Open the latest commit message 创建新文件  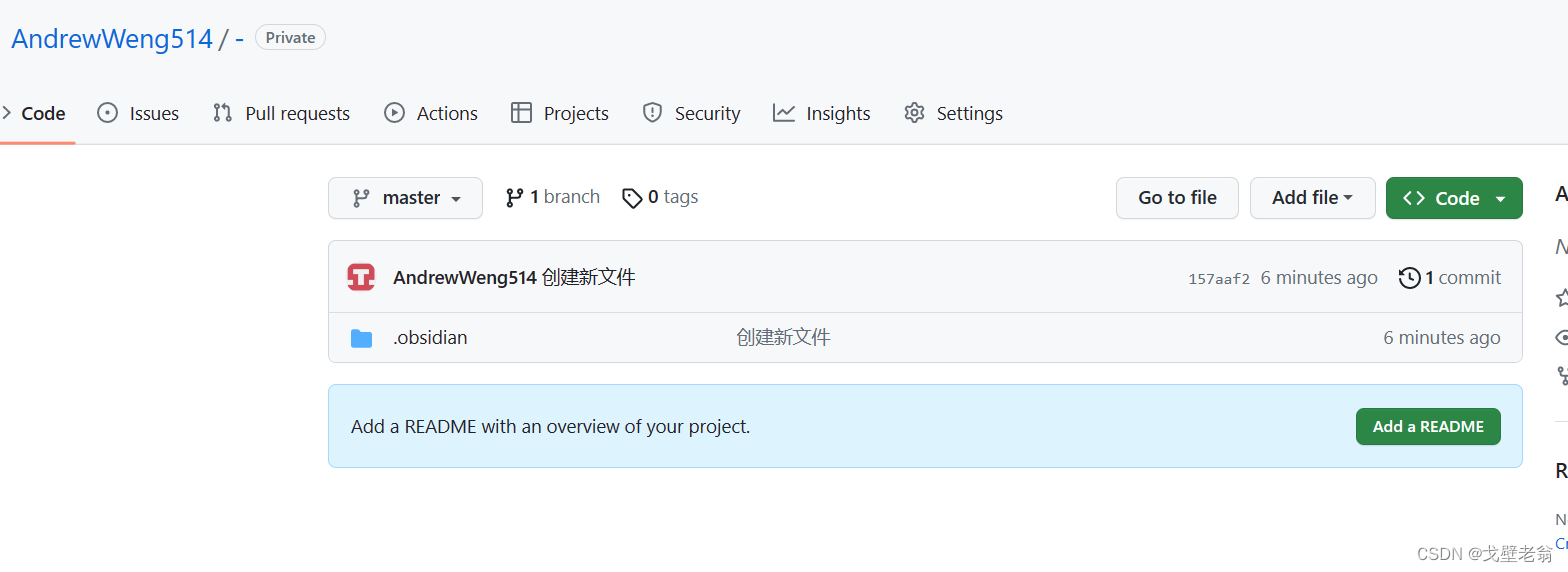click(x=588, y=278)
